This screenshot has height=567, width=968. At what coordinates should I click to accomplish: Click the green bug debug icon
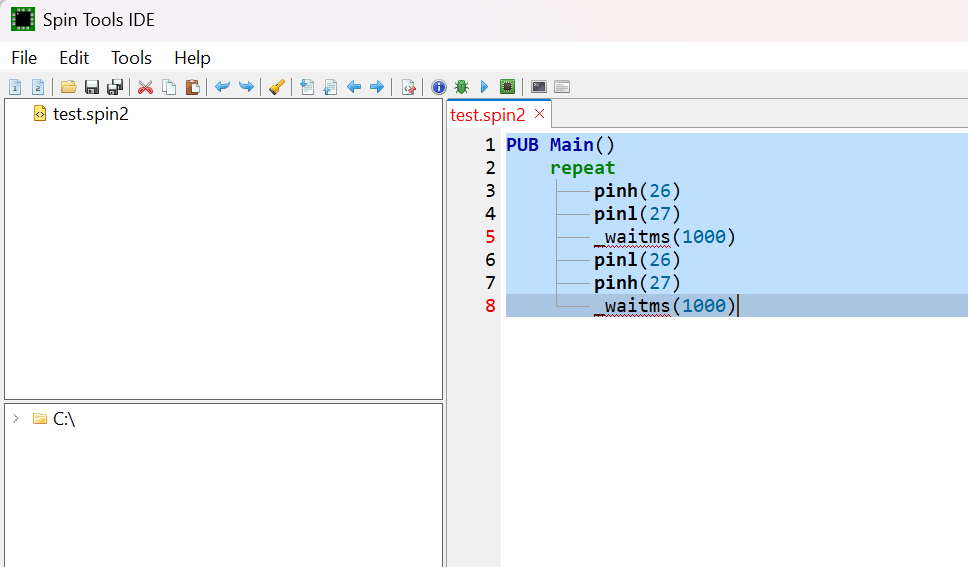click(x=461, y=87)
